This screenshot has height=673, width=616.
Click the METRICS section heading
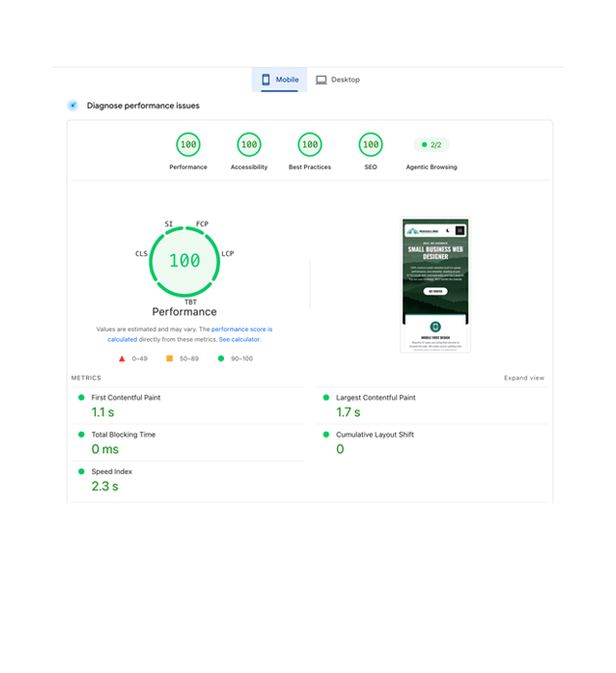[86, 378]
